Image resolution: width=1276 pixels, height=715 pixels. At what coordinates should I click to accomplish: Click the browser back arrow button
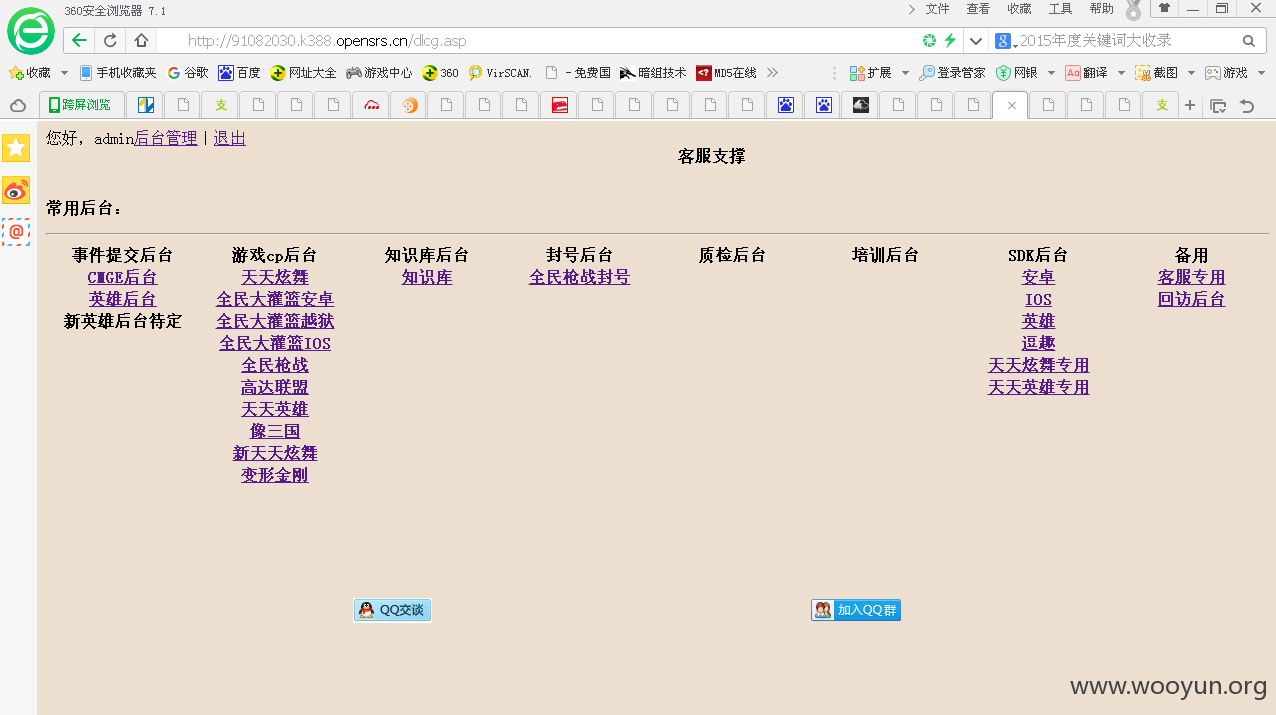coord(79,41)
